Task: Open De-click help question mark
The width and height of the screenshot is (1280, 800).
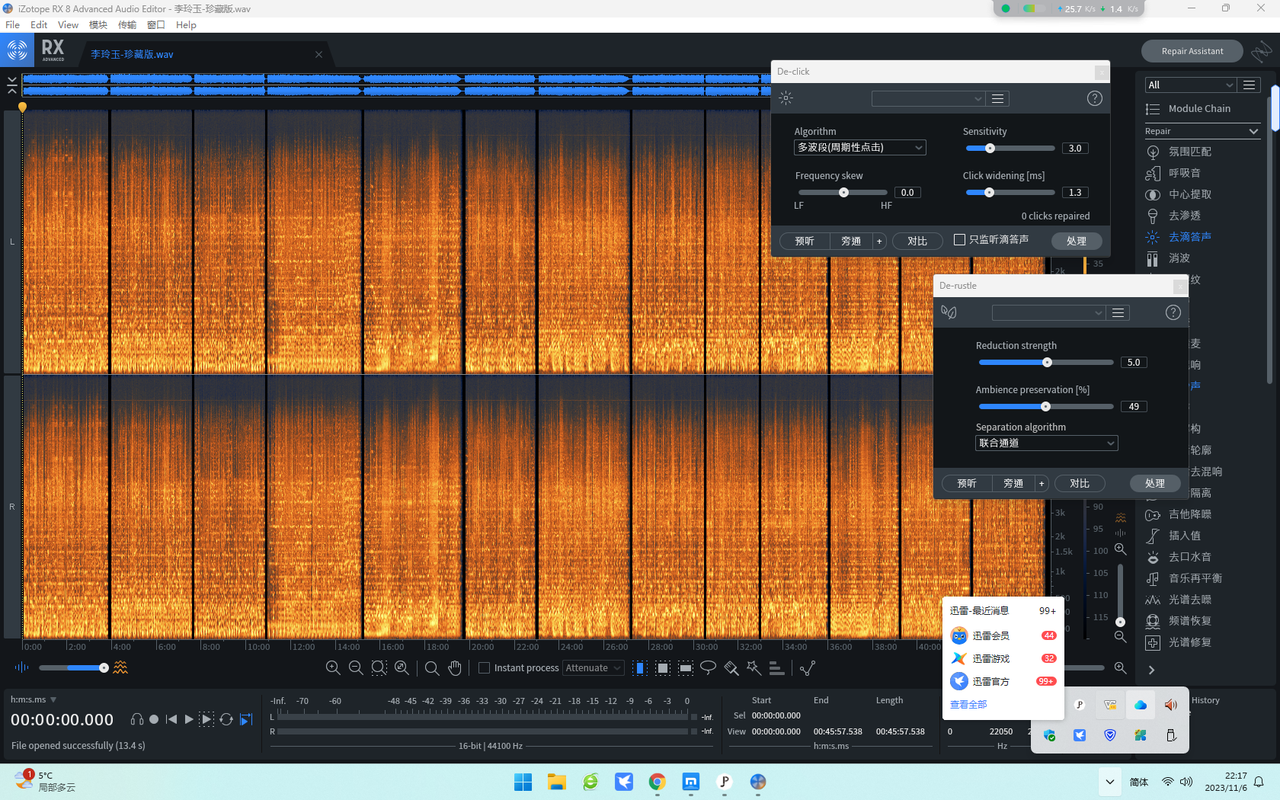Action: [x=1095, y=99]
